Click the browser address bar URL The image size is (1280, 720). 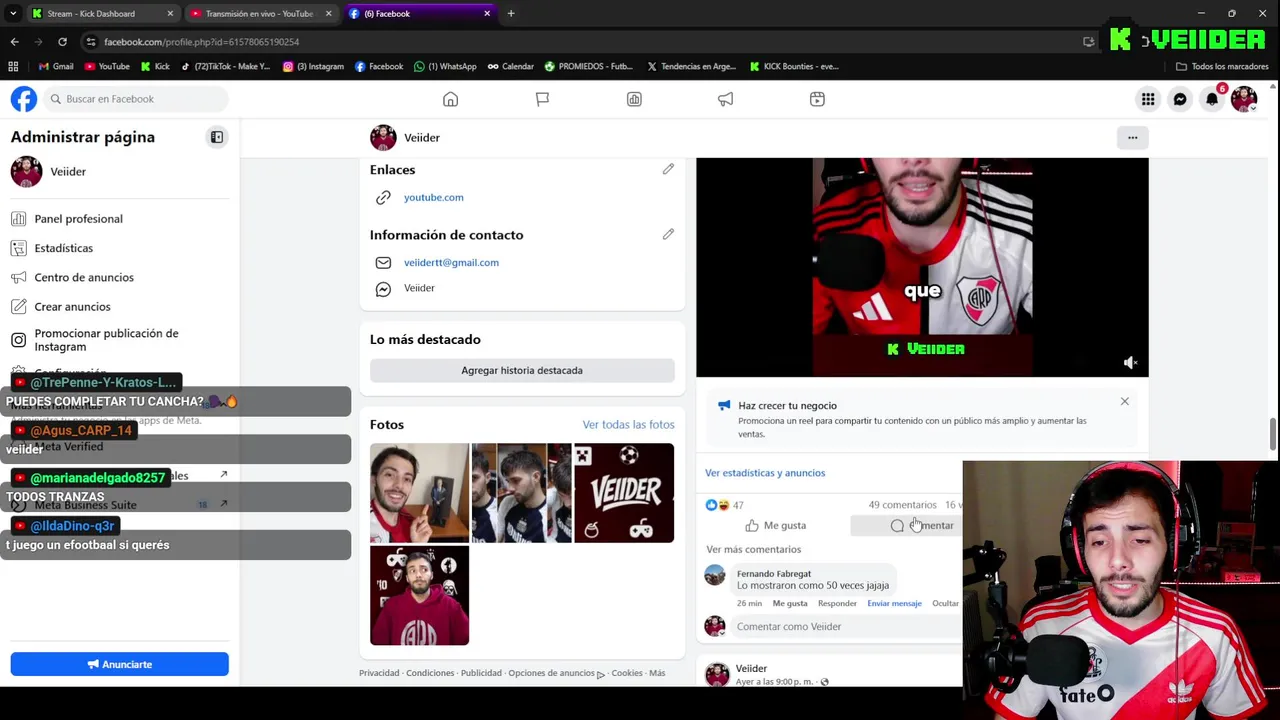(x=201, y=42)
